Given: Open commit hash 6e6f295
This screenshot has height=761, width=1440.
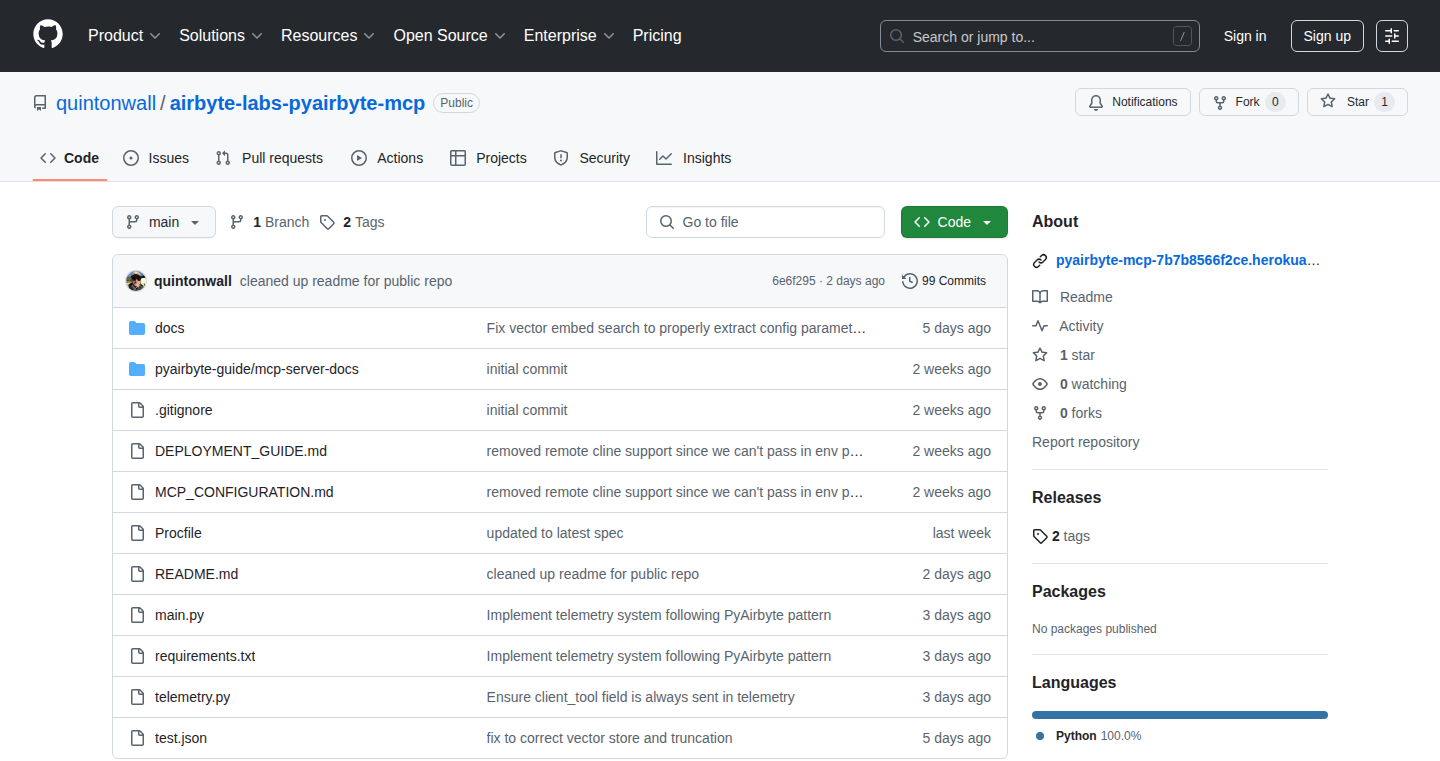Looking at the screenshot, I should tap(794, 281).
